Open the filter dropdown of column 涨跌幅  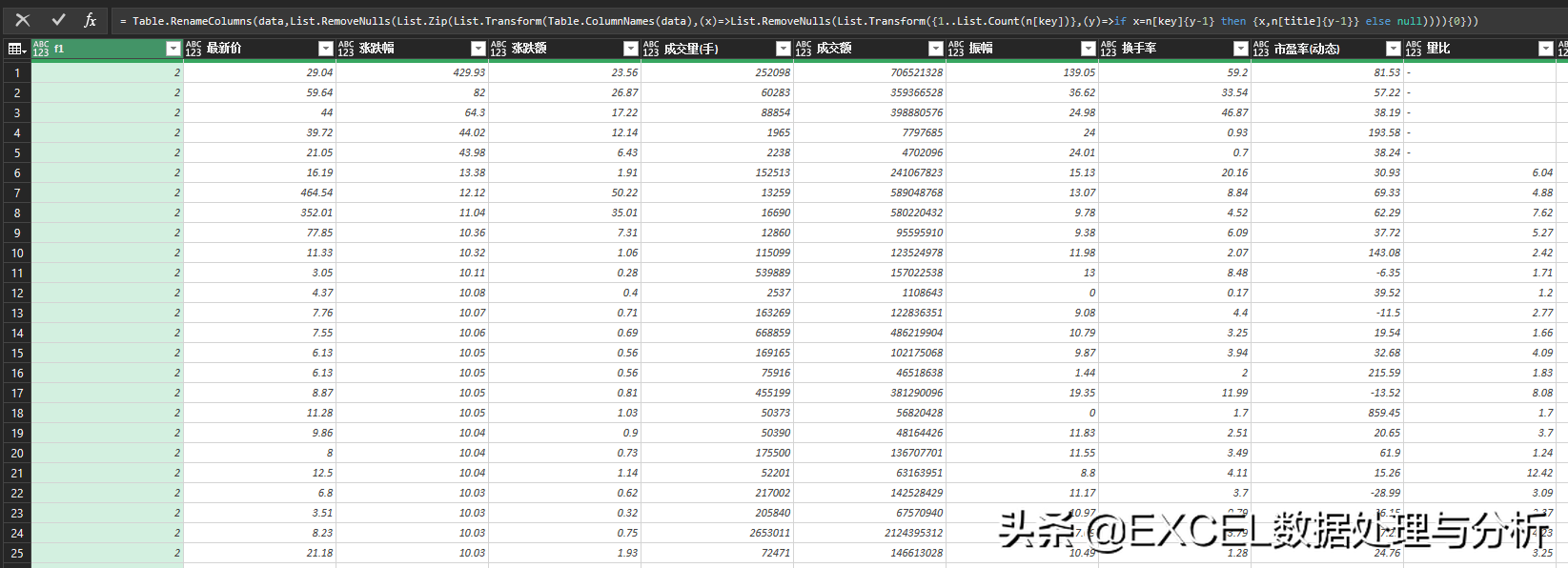point(478,49)
